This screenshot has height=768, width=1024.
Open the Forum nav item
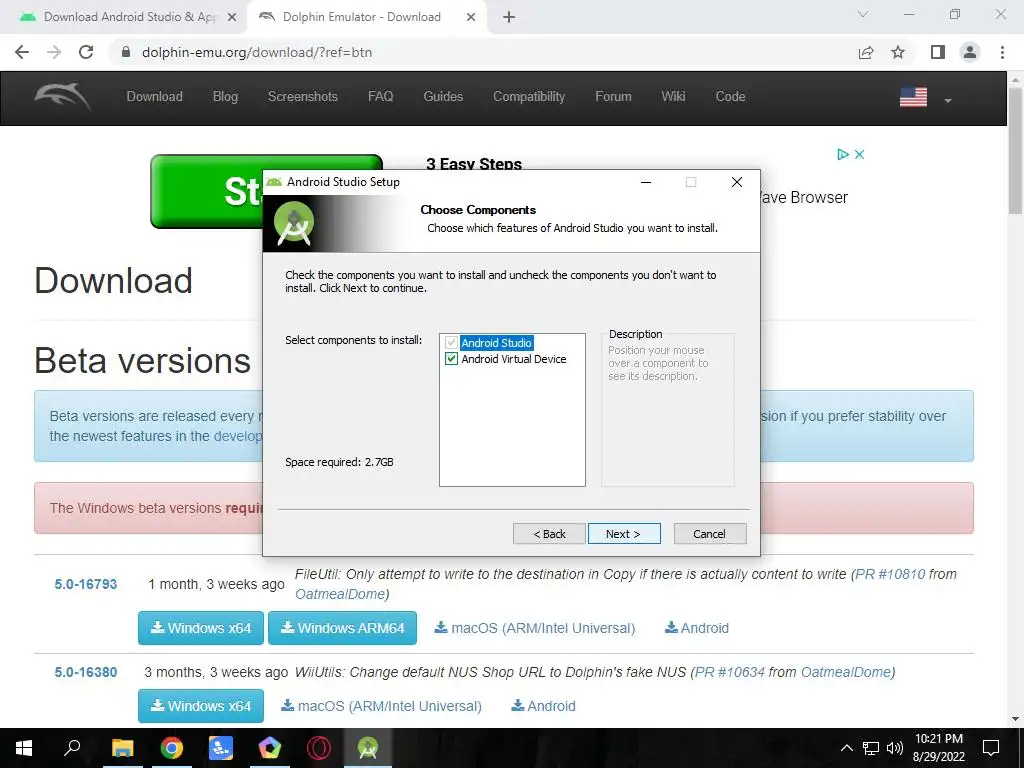pyautogui.click(x=613, y=97)
